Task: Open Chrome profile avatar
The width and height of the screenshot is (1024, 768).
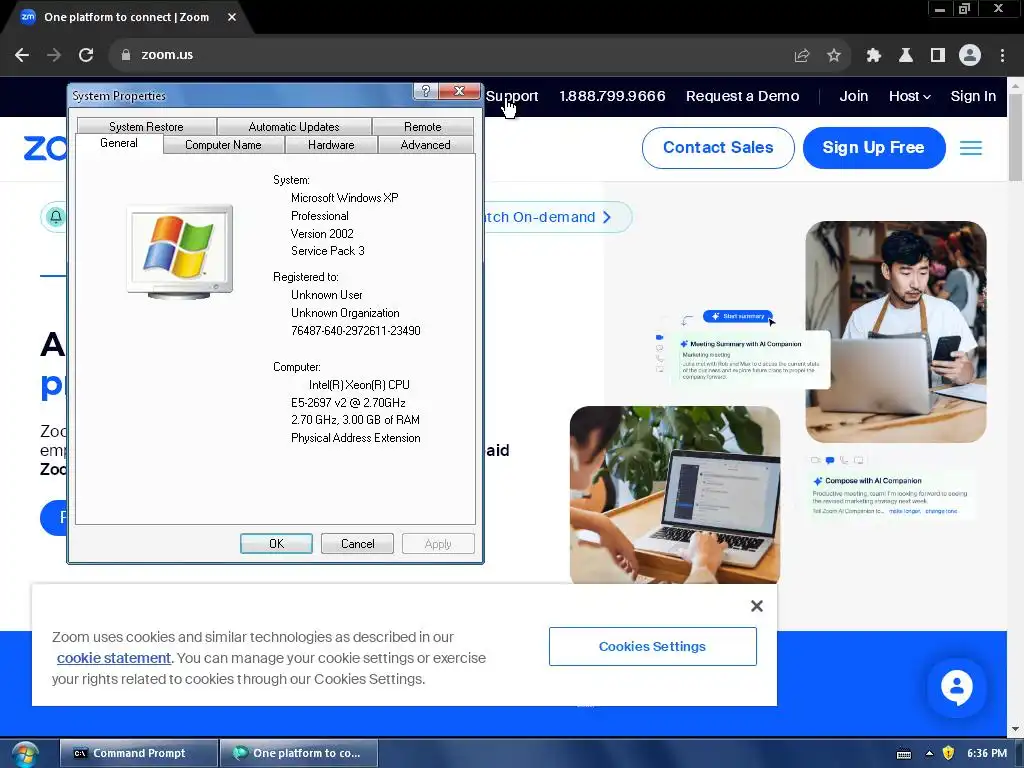Action: (x=970, y=55)
